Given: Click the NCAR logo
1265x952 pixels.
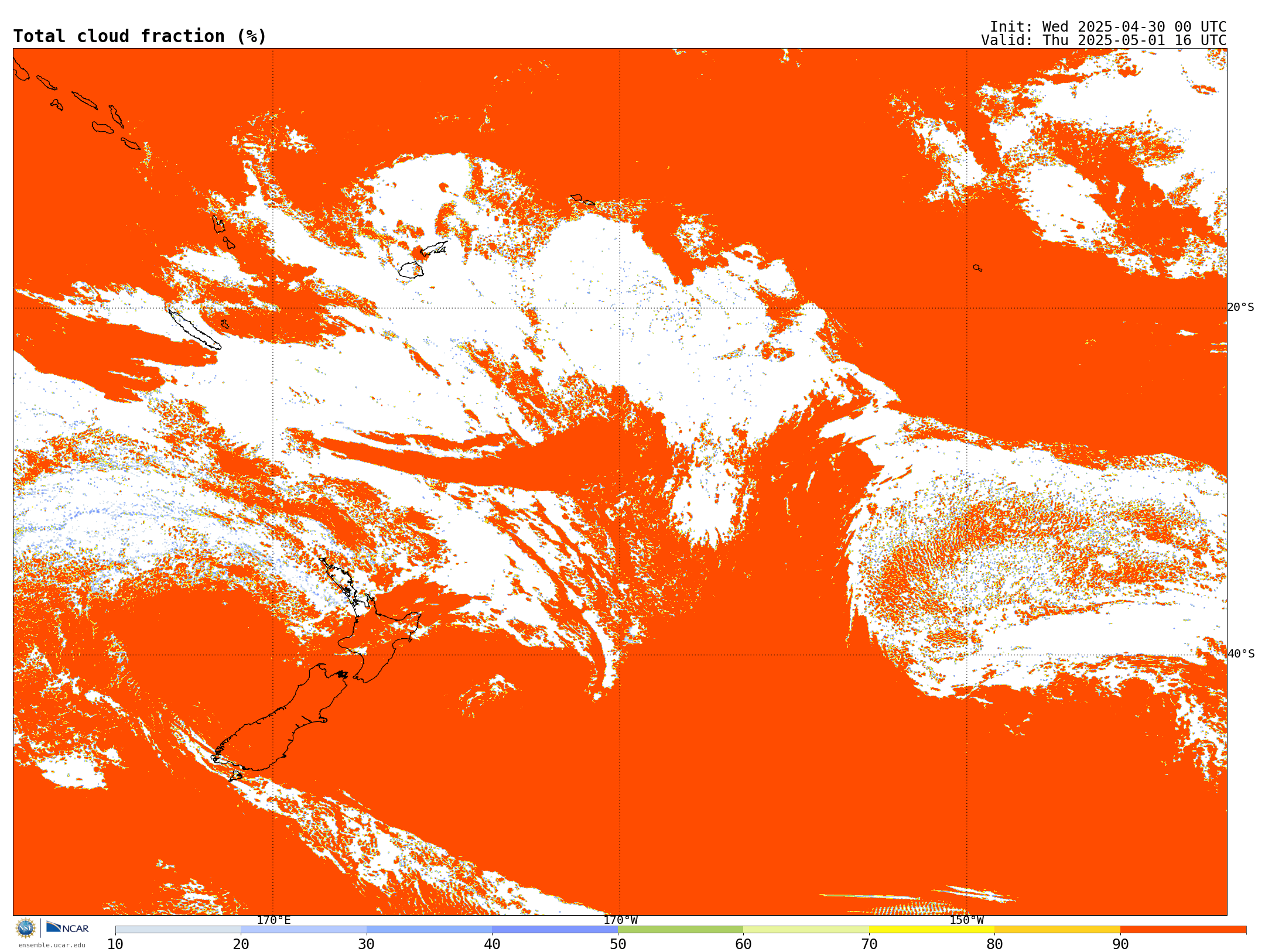Looking at the screenshot, I should [67, 928].
